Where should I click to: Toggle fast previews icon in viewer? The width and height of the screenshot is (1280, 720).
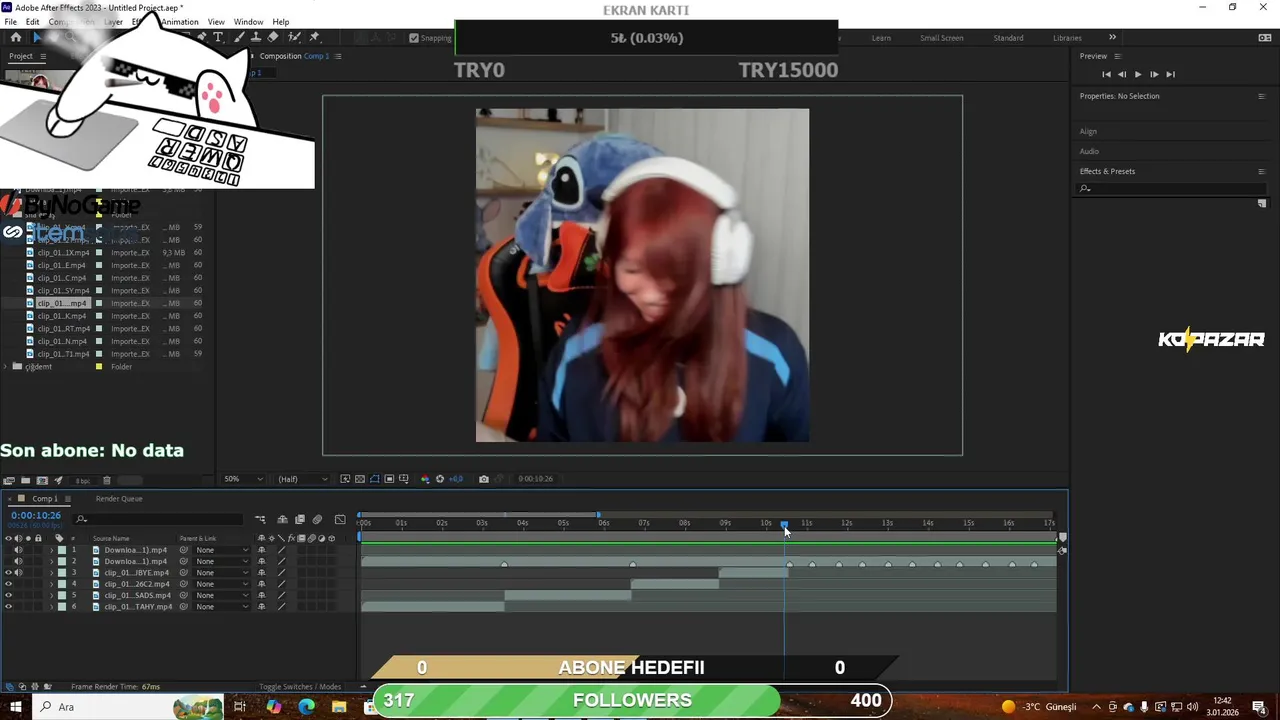(x=345, y=479)
